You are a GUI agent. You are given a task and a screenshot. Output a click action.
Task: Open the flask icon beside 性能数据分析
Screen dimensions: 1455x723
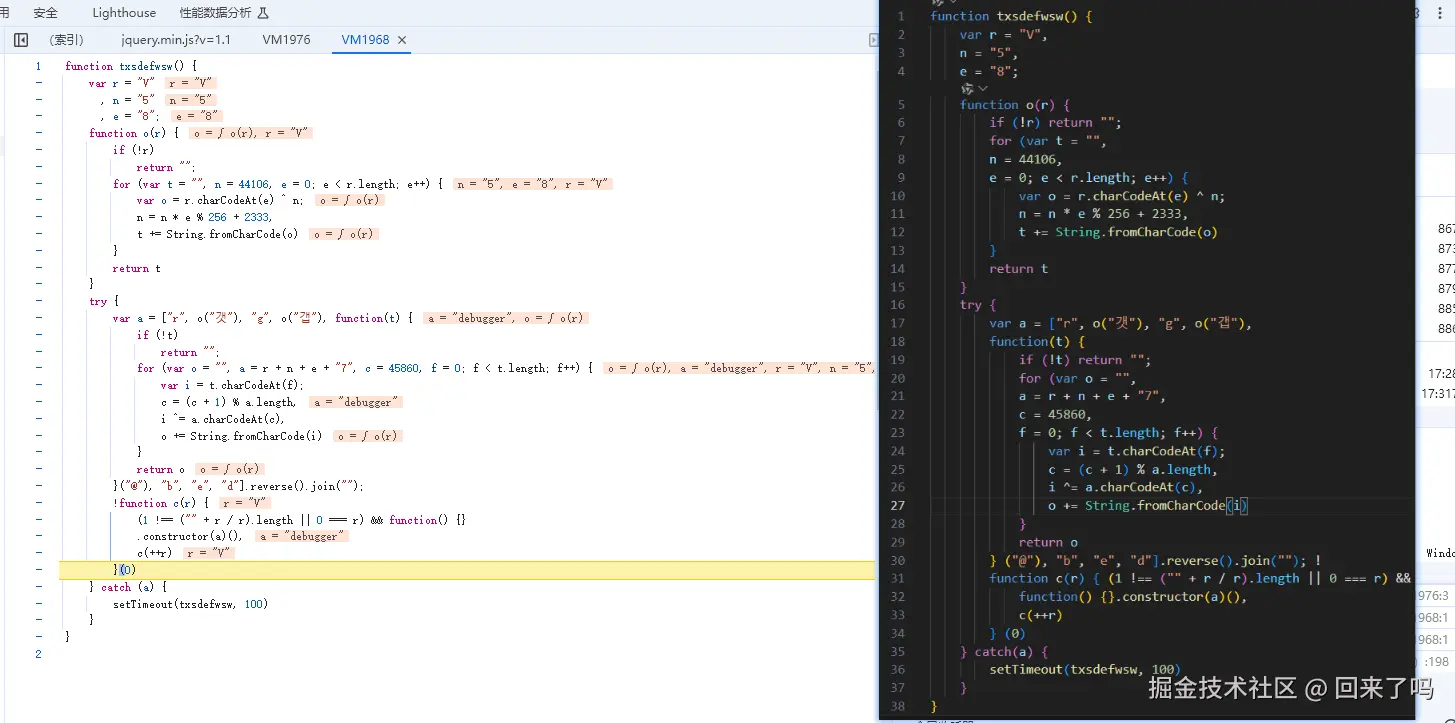tap(263, 13)
